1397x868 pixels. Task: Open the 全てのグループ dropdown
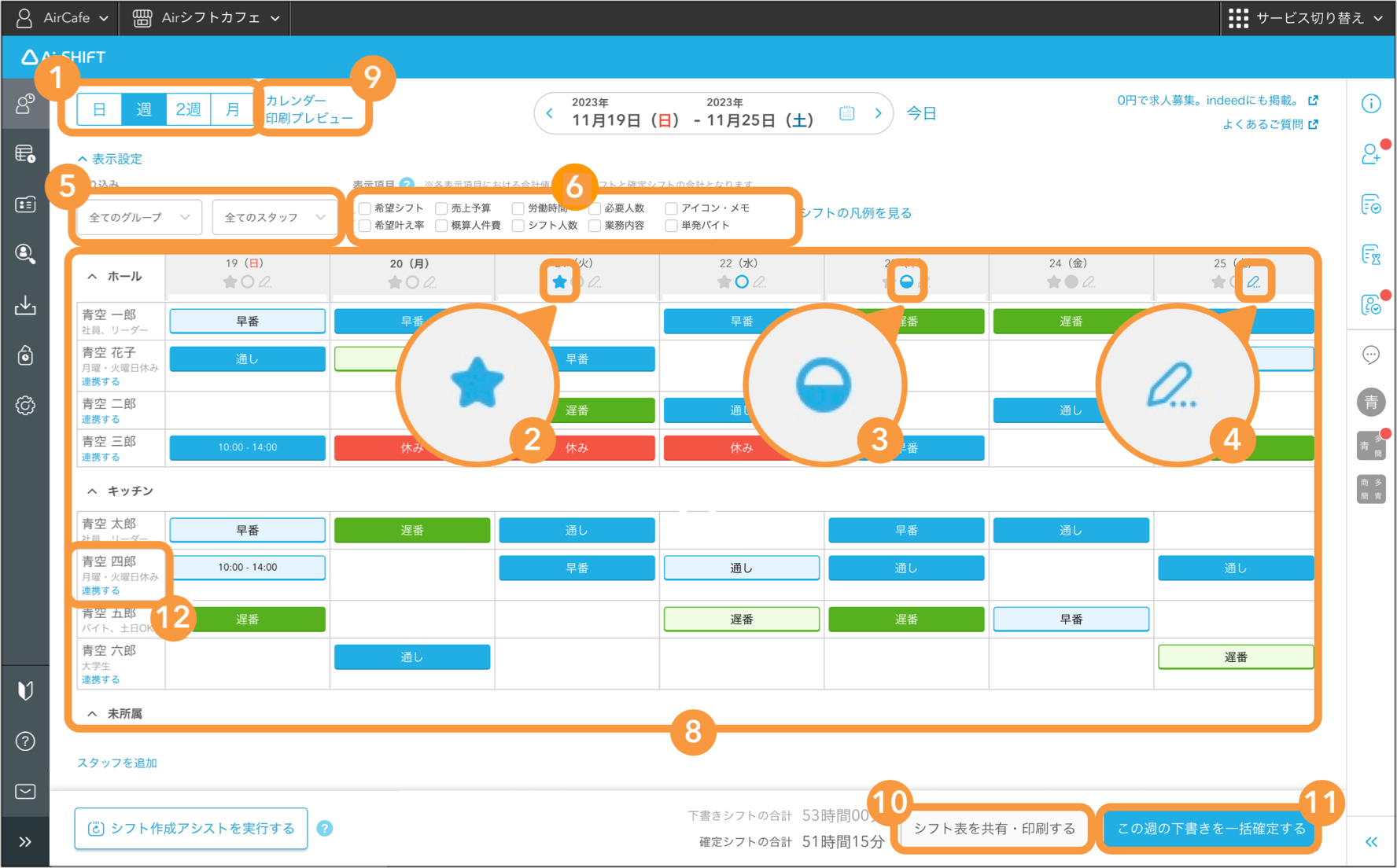[139, 217]
